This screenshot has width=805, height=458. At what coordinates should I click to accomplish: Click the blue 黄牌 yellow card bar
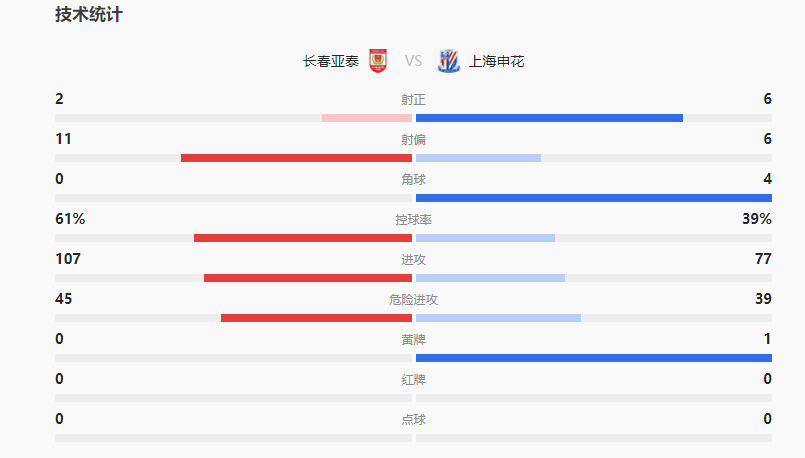click(x=593, y=358)
